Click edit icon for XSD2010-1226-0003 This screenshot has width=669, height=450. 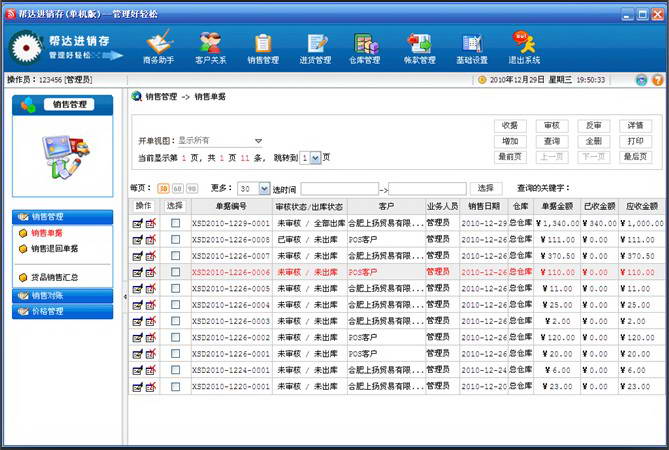pos(137,321)
